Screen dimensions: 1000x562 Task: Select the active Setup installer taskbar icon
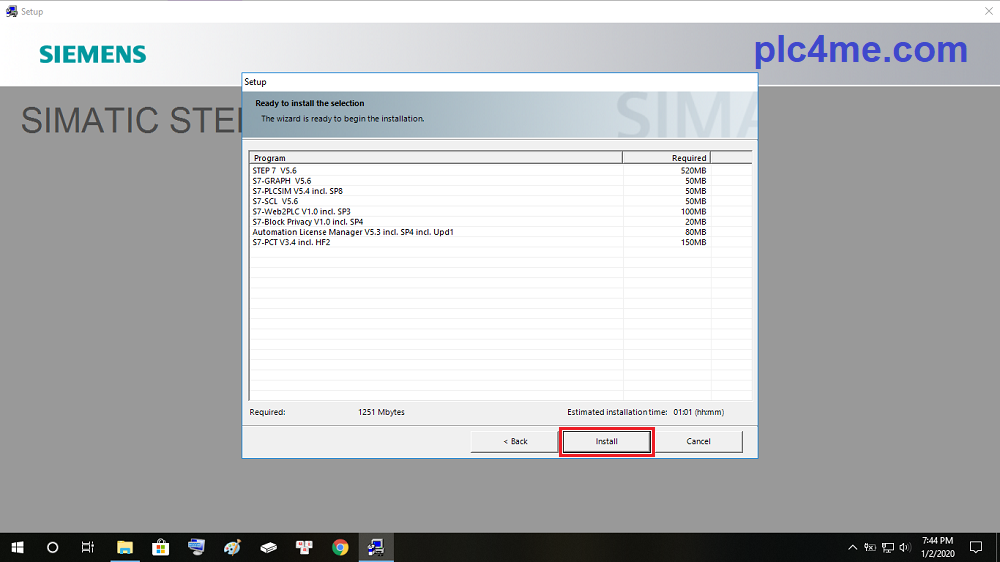[x=376, y=547]
